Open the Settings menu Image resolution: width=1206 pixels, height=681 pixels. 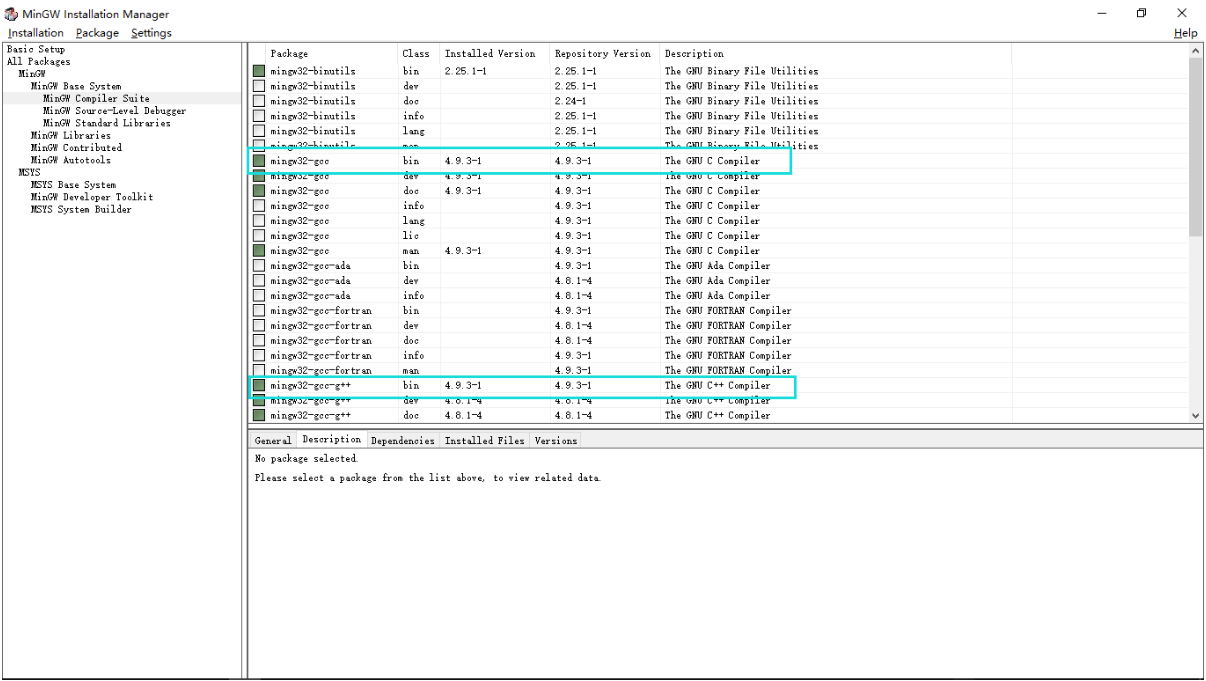[151, 33]
